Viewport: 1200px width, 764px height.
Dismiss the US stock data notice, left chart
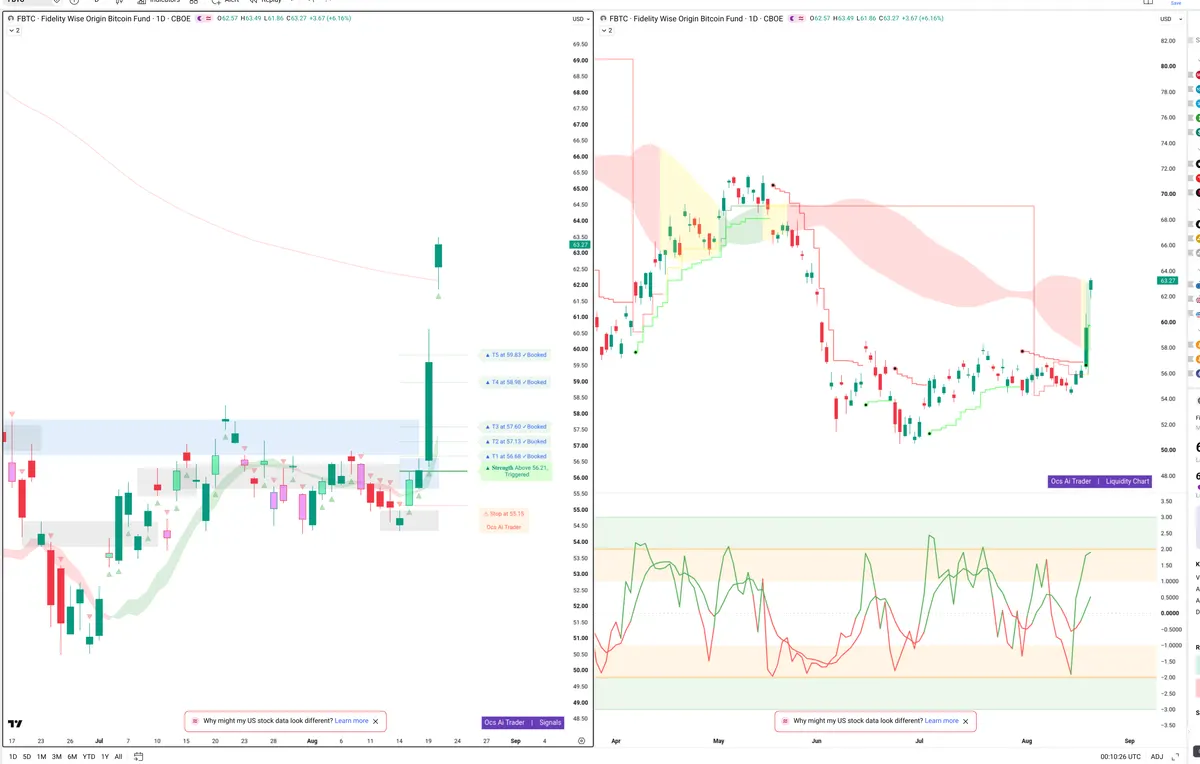tap(376, 721)
